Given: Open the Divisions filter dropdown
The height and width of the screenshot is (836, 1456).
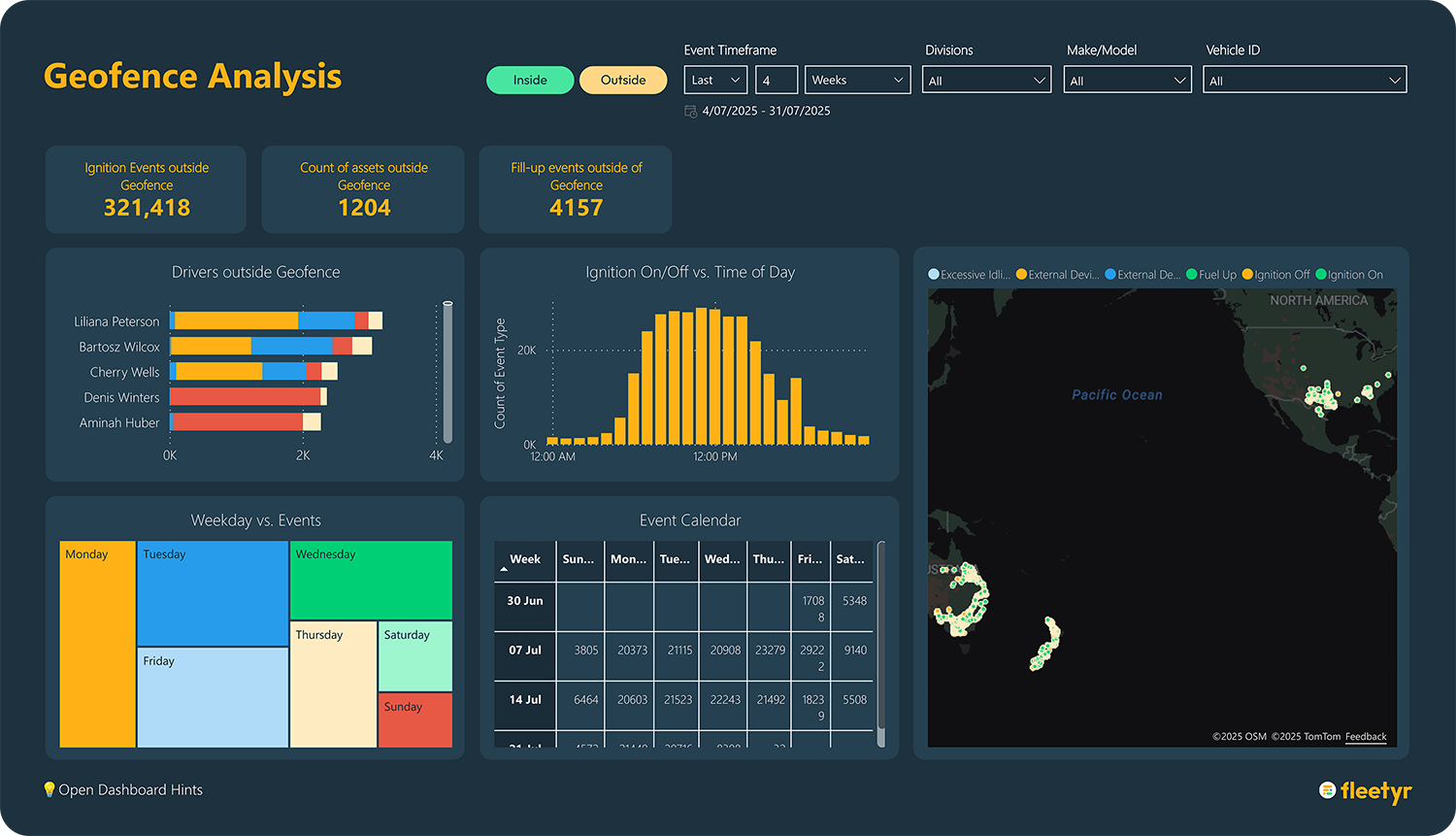Looking at the screenshot, I should click(986, 81).
